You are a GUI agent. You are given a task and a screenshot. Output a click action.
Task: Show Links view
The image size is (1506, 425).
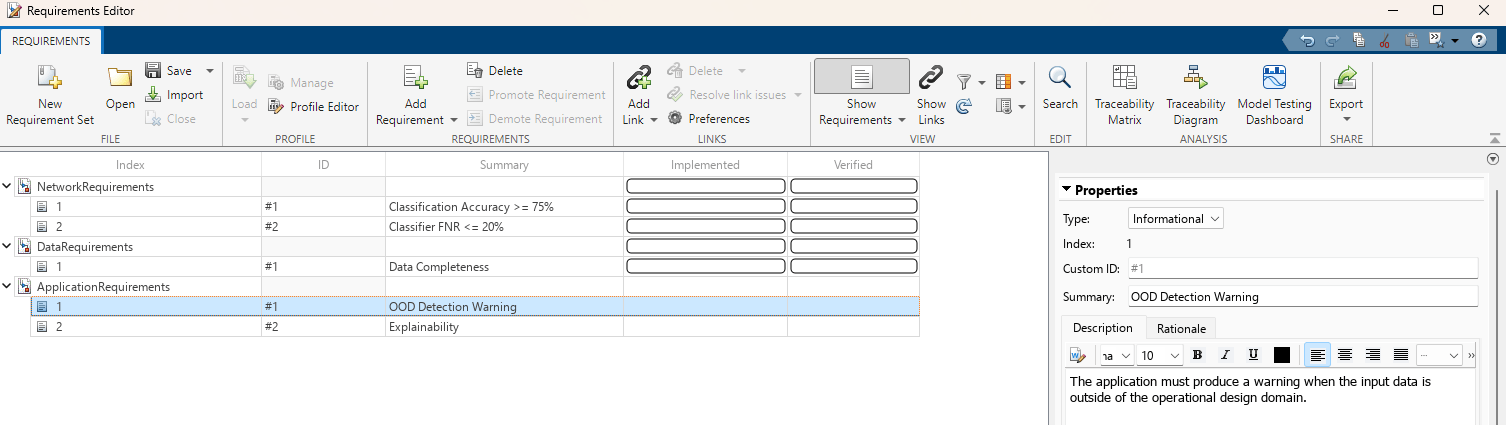point(931,95)
